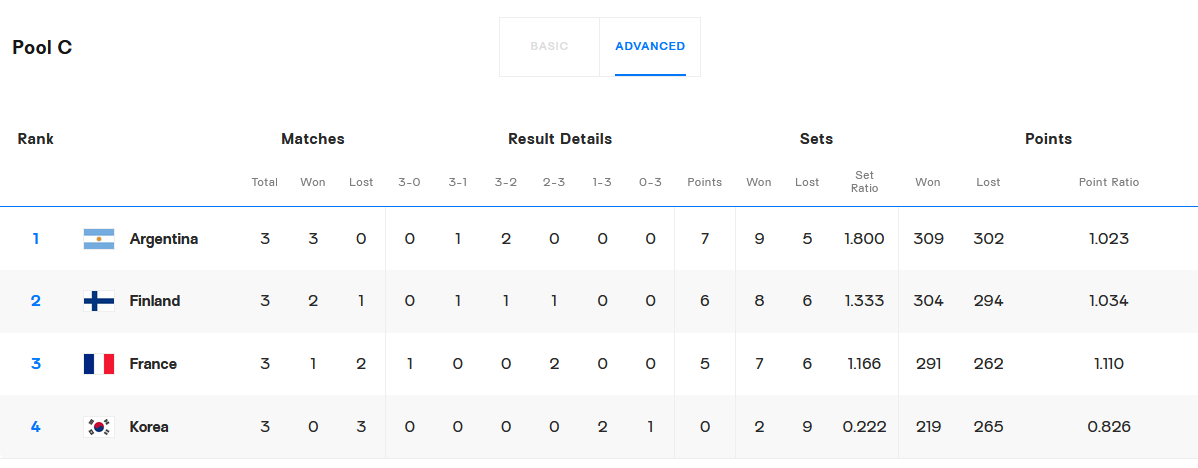Click the Argentina flag icon
This screenshot has height=468, width=1198.
pyautogui.click(x=99, y=239)
